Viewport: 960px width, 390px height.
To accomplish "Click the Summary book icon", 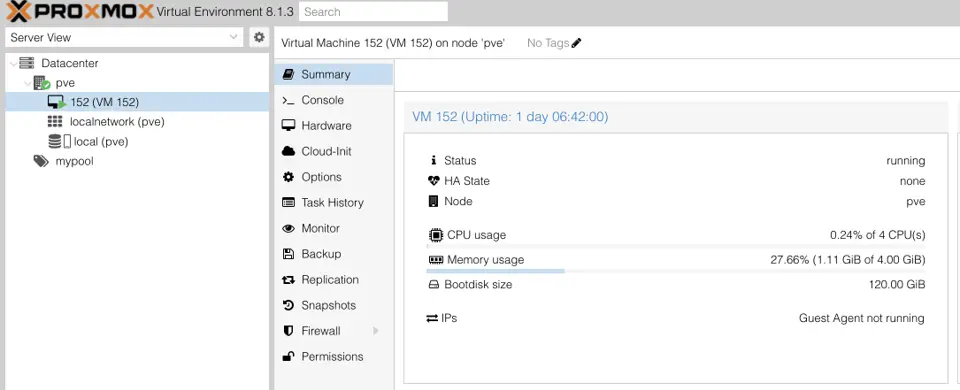I will click(288, 74).
